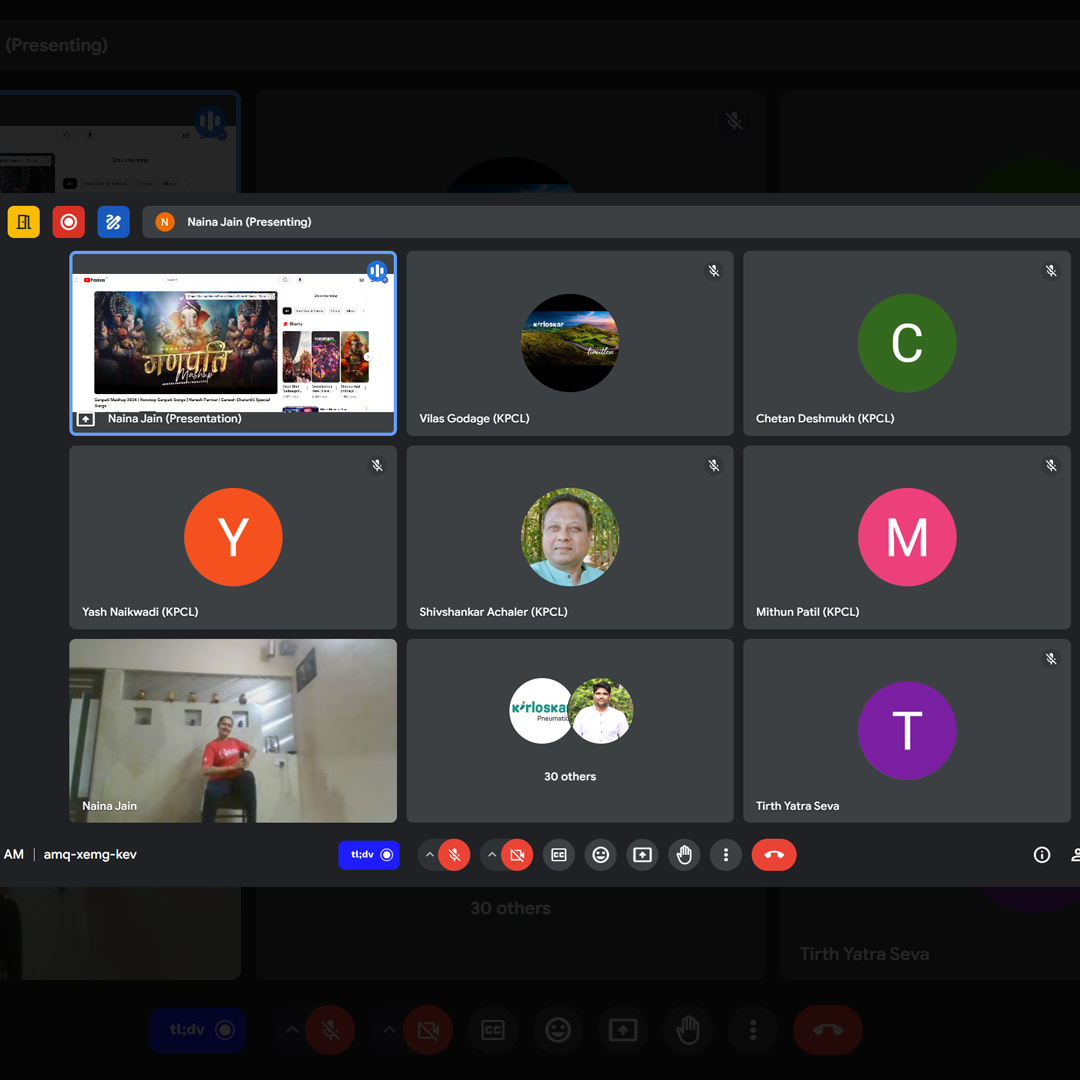Image resolution: width=1080 pixels, height=1080 pixels.
Task: Click Shivshankar Achaler's participant tile
Action: 570,537
